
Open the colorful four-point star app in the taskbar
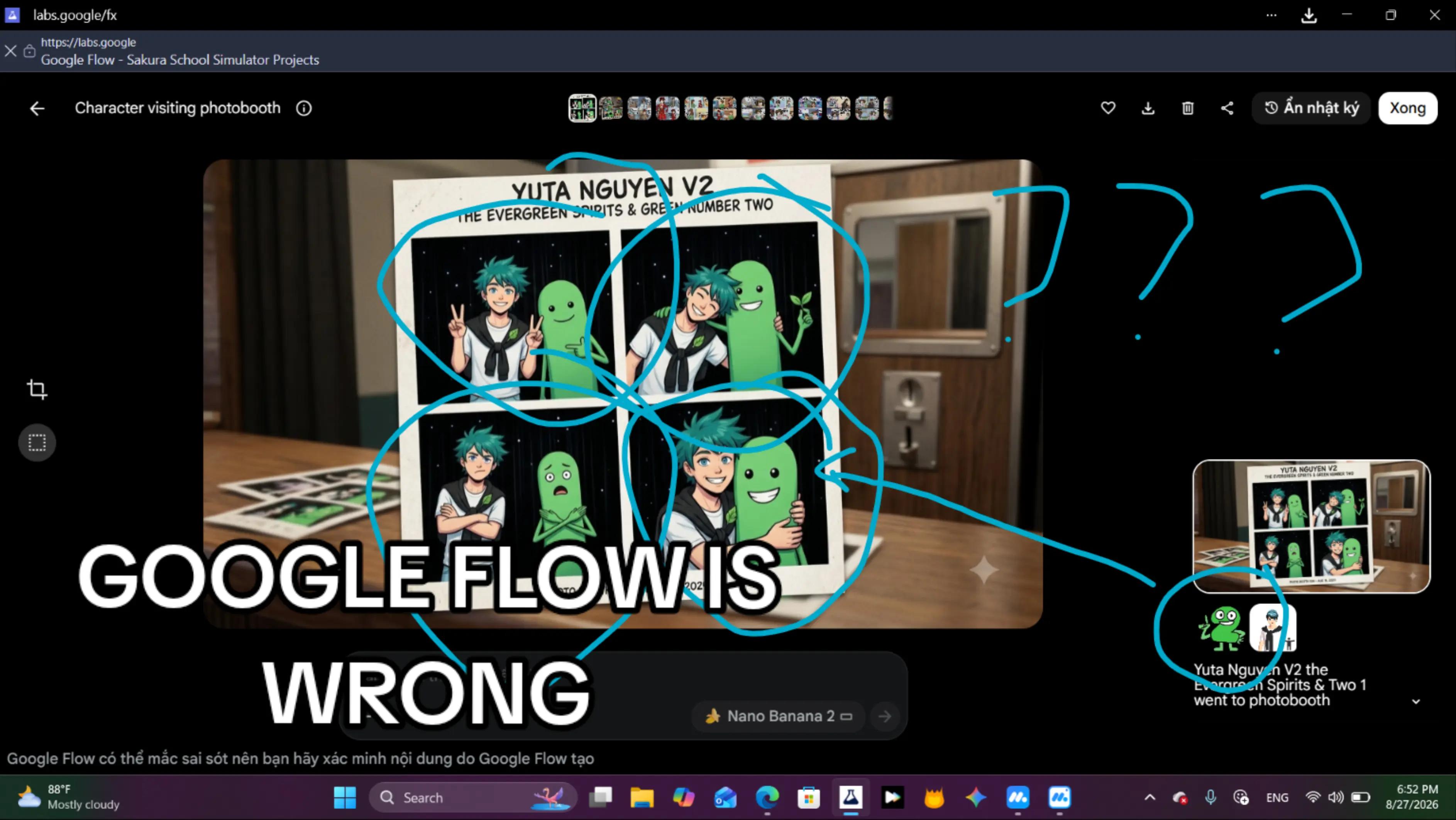click(975, 797)
